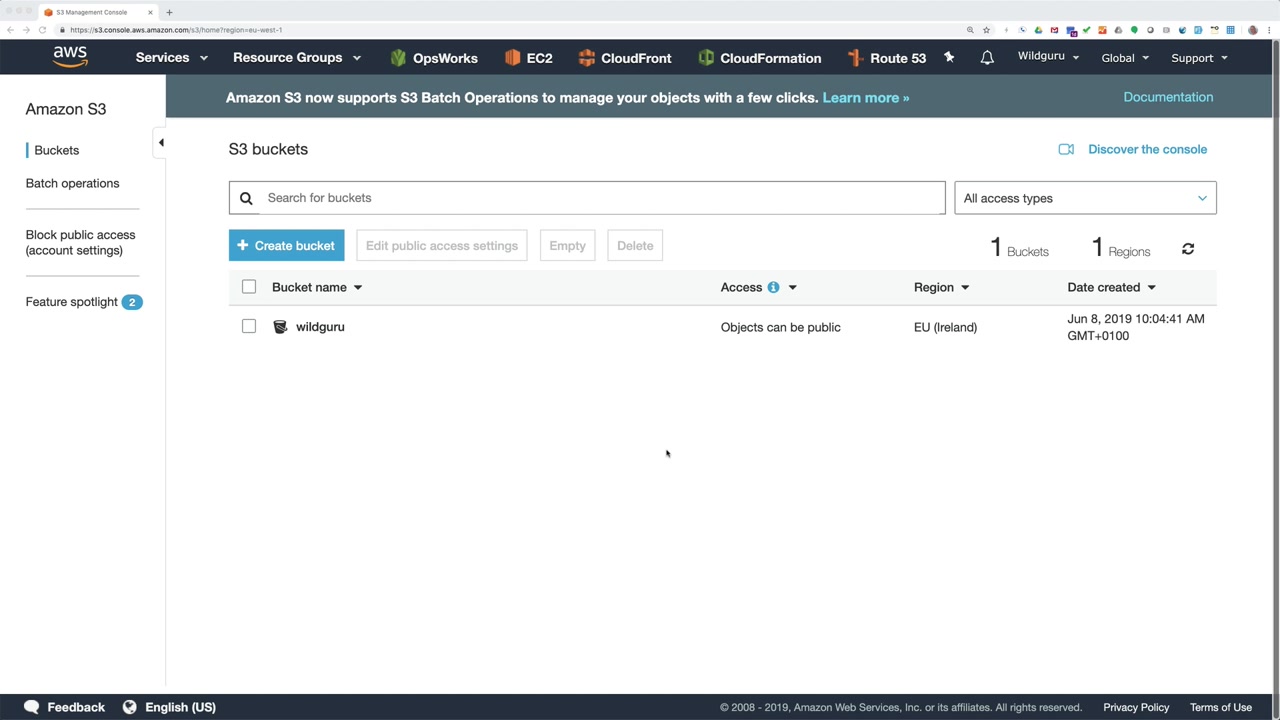Open the Route 53 shortcut in the navbar

(x=886, y=58)
